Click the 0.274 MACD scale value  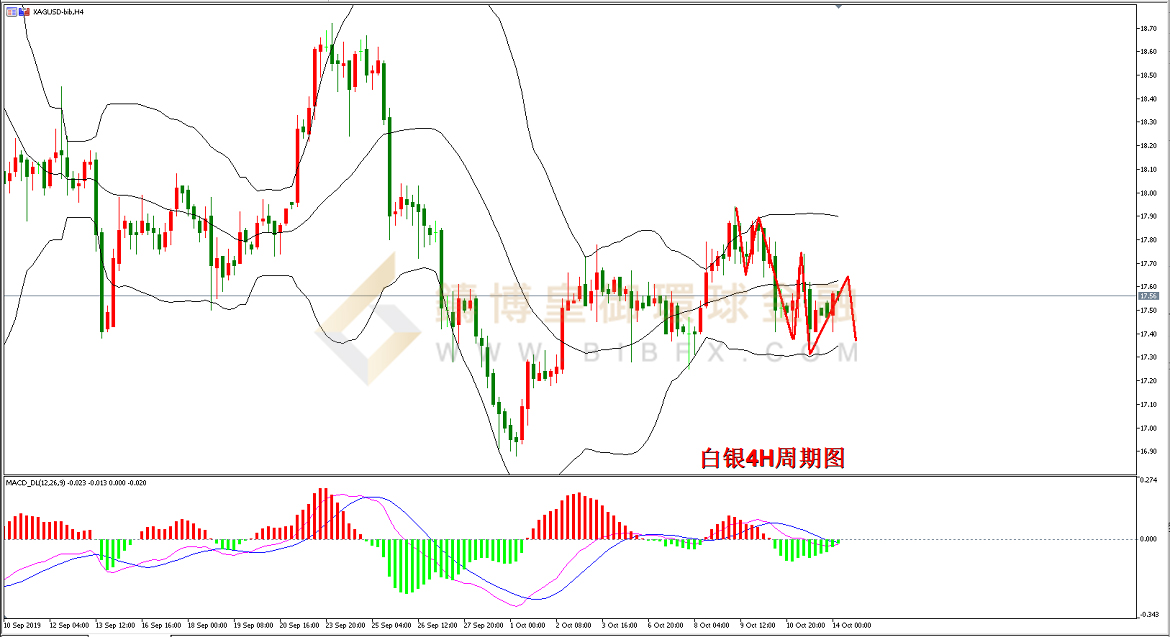pos(1149,481)
